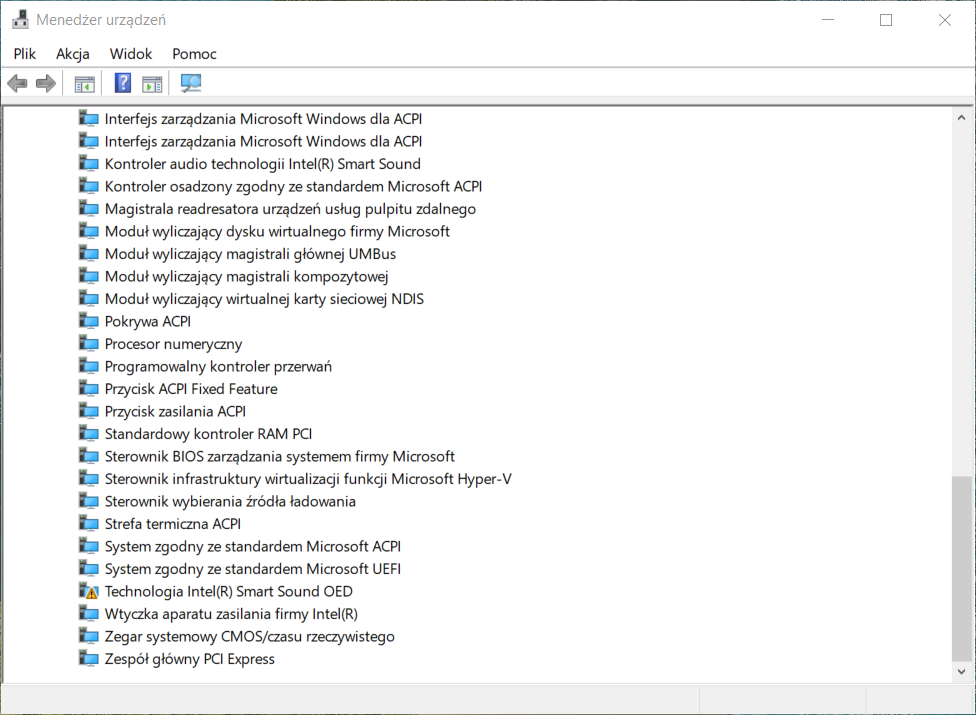Click the icon beside Przycisk ACPI Fixed Feature
The width and height of the screenshot is (976, 715).
tap(88, 389)
